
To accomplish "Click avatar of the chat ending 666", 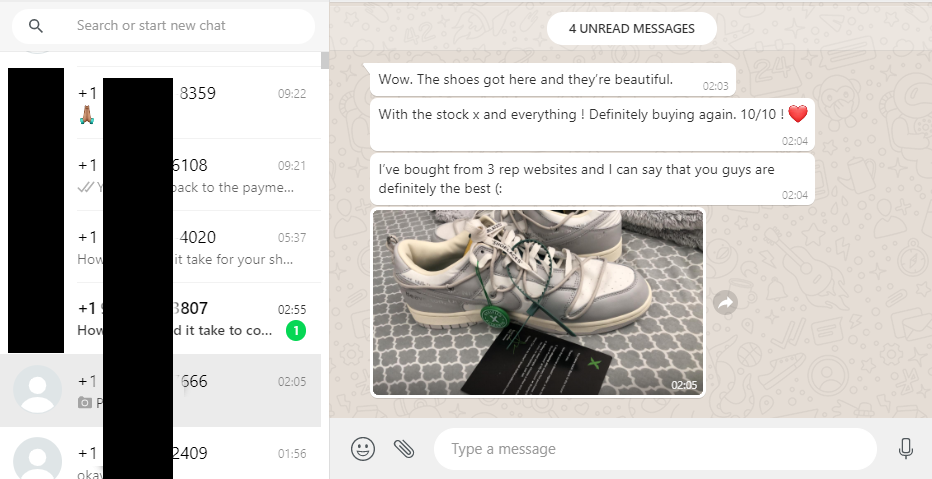I will coord(38,389).
